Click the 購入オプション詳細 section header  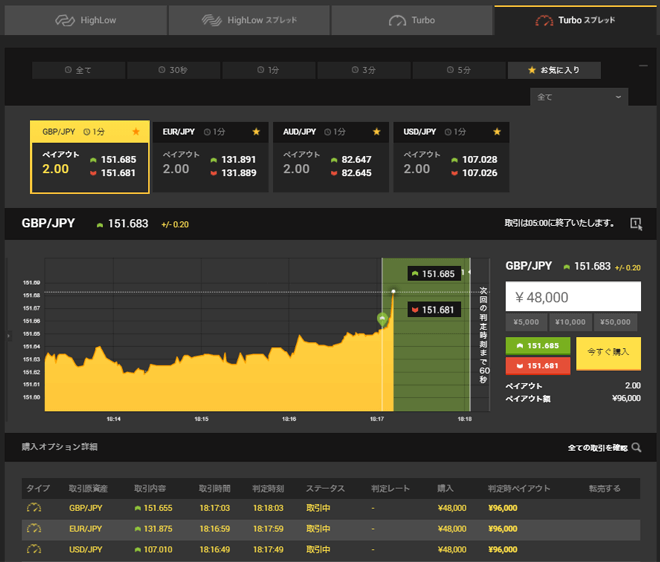59,447
